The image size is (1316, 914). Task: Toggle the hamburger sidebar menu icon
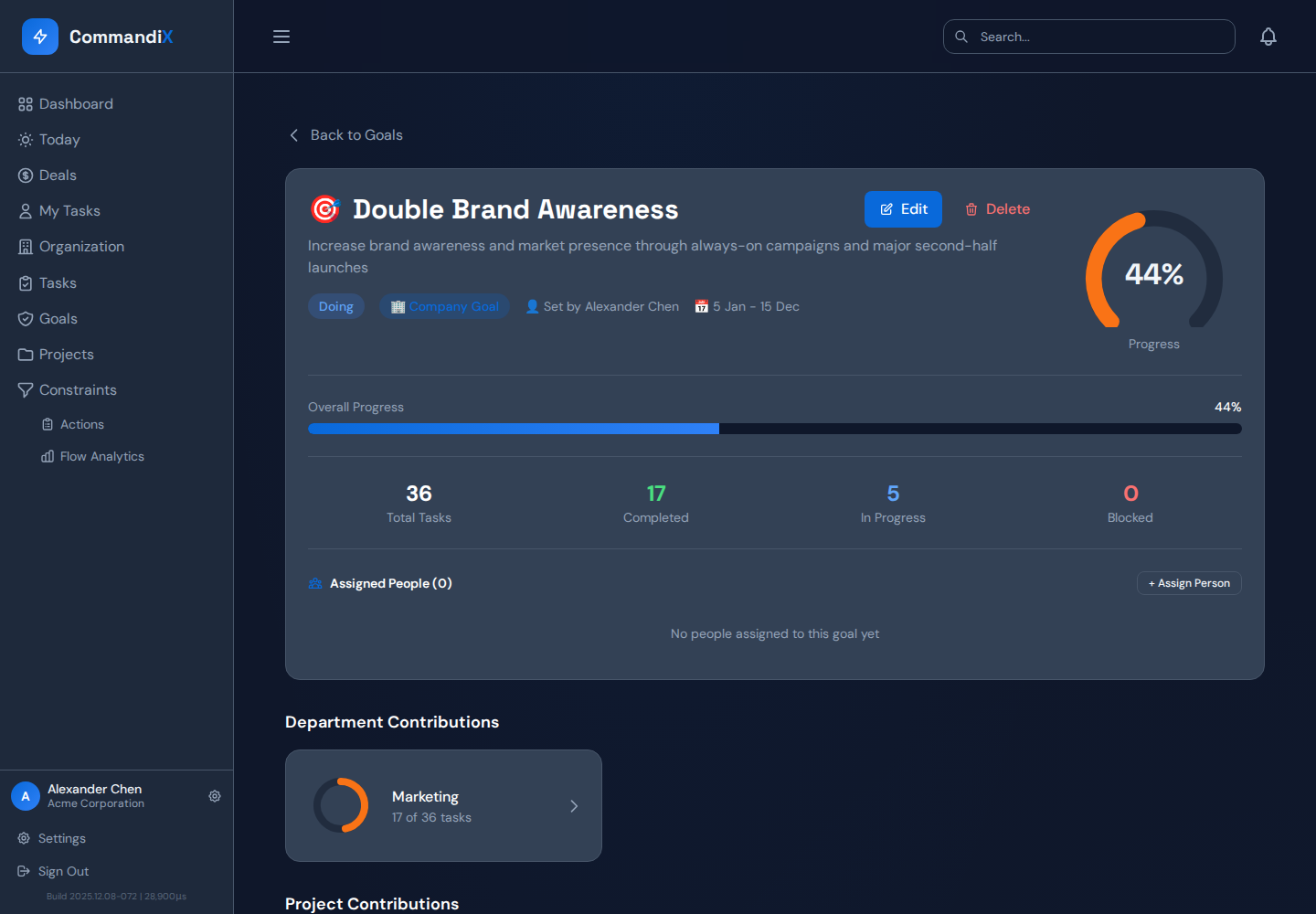281,37
